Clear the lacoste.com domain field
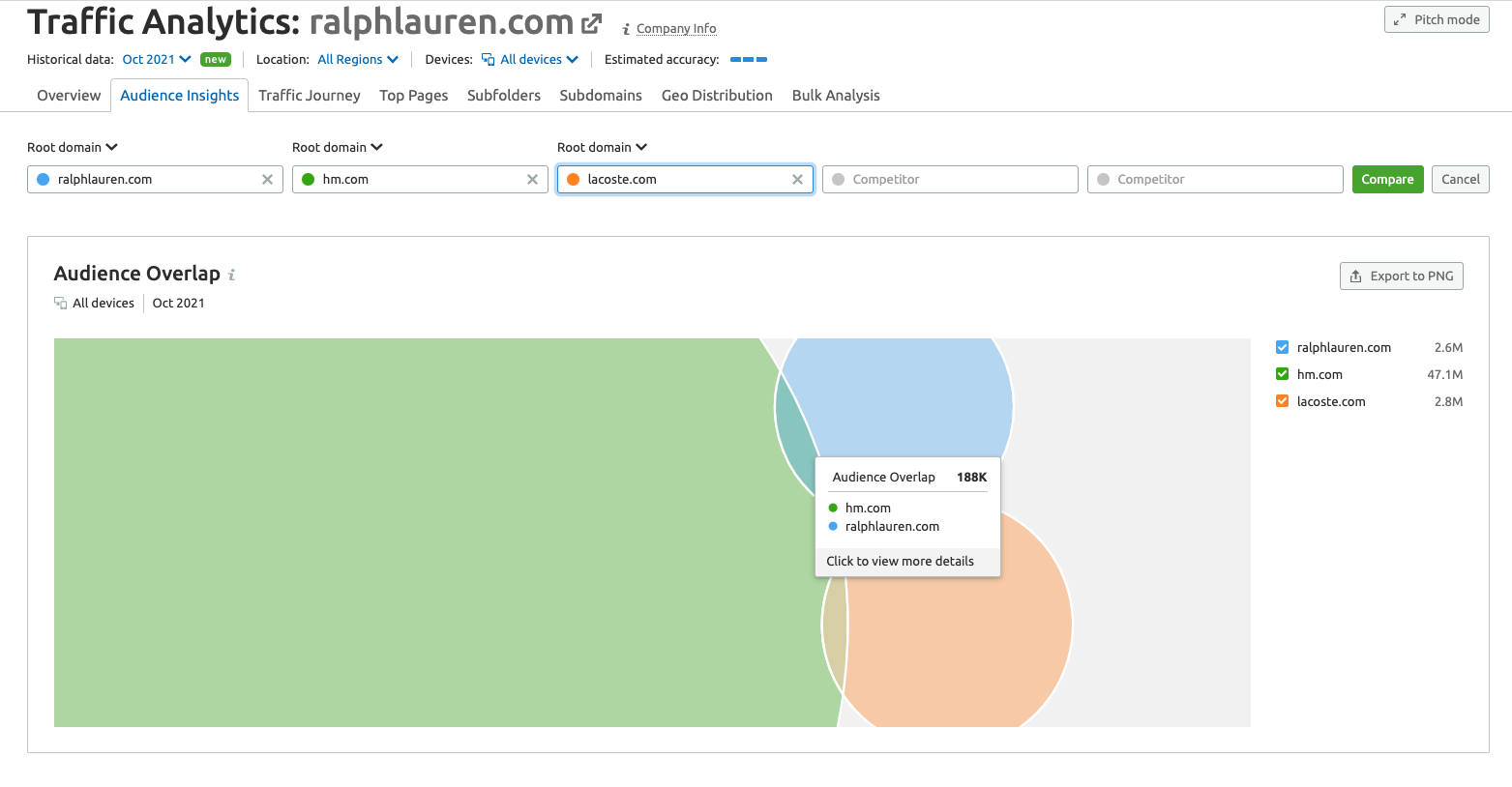This screenshot has height=787, width=1512. point(797,180)
